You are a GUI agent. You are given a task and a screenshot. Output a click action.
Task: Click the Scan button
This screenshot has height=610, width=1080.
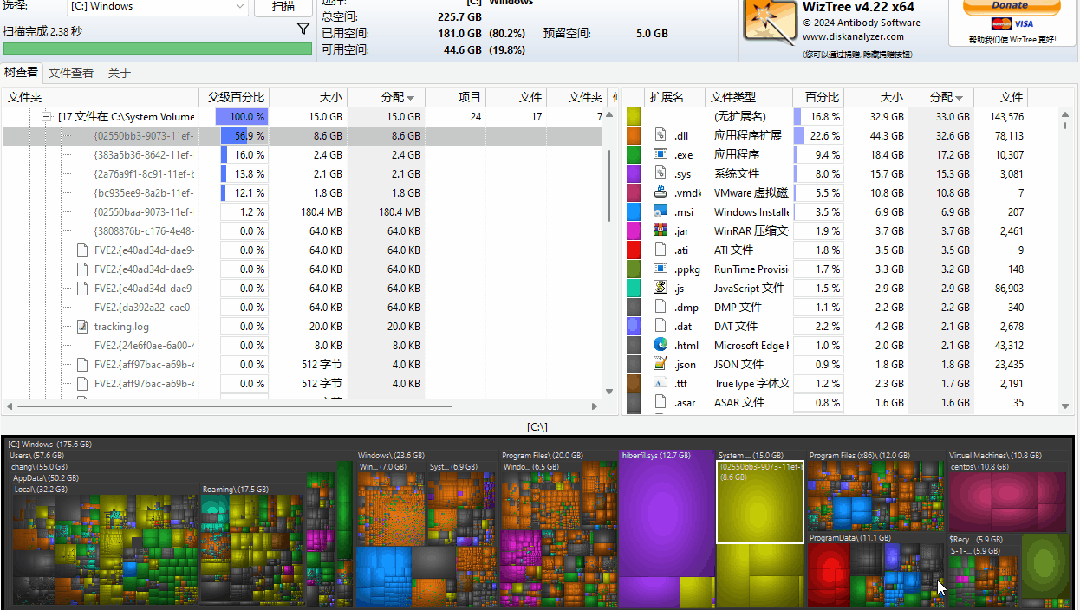(283, 7)
